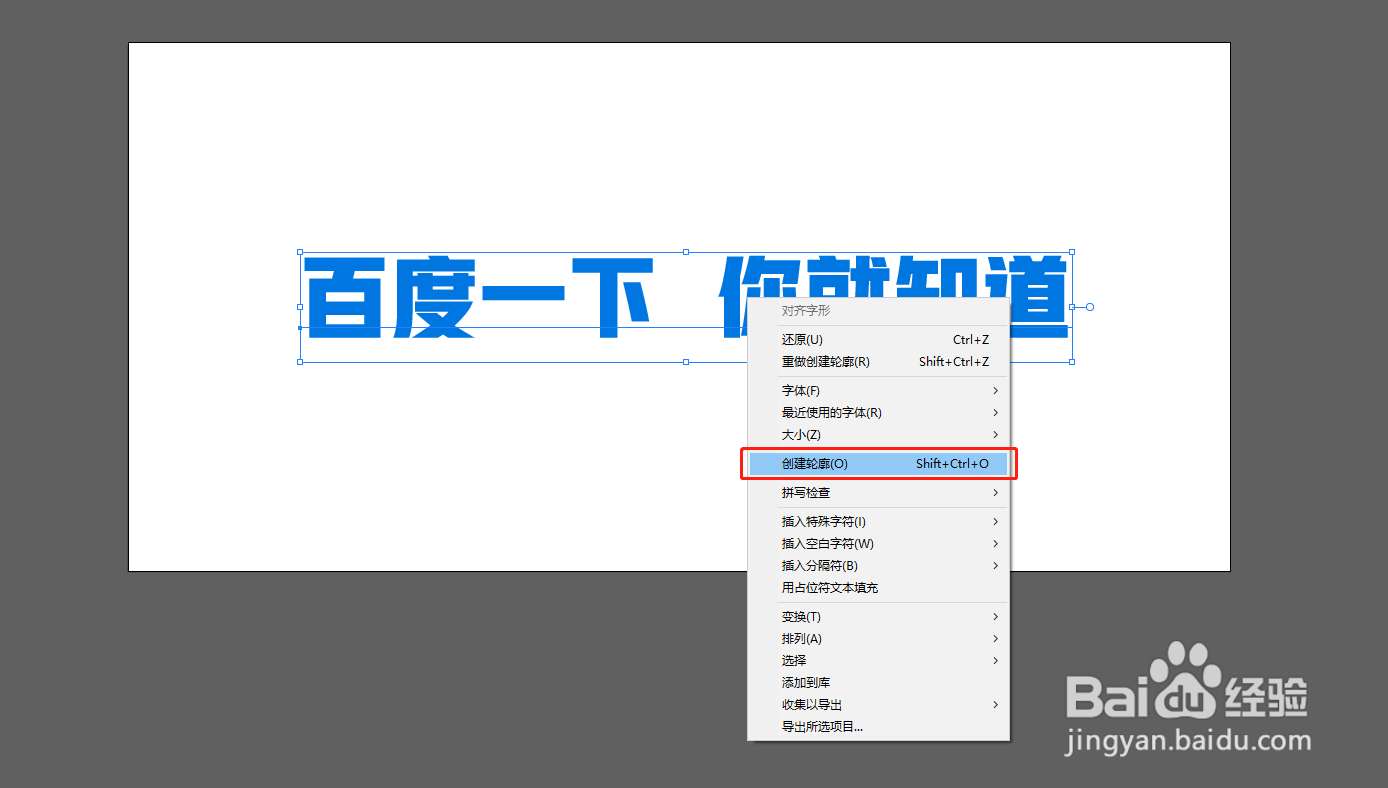The width and height of the screenshot is (1388, 788).
Task: Click 导出所选项目... menu entry
Action: click(x=879, y=727)
